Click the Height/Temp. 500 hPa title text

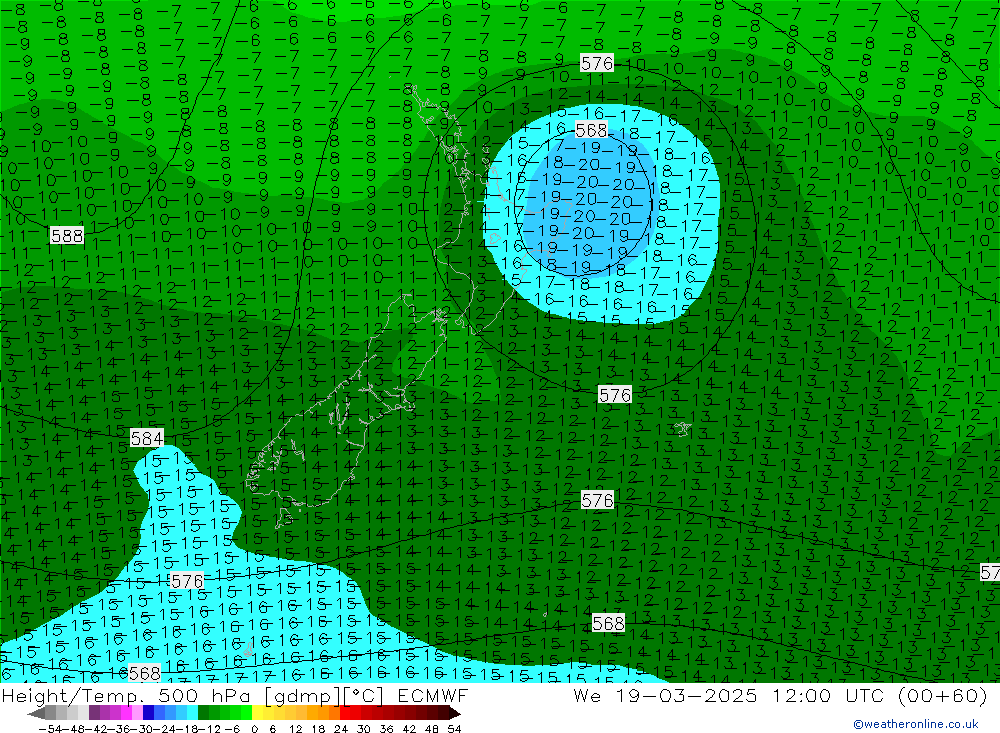click(x=128, y=696)
